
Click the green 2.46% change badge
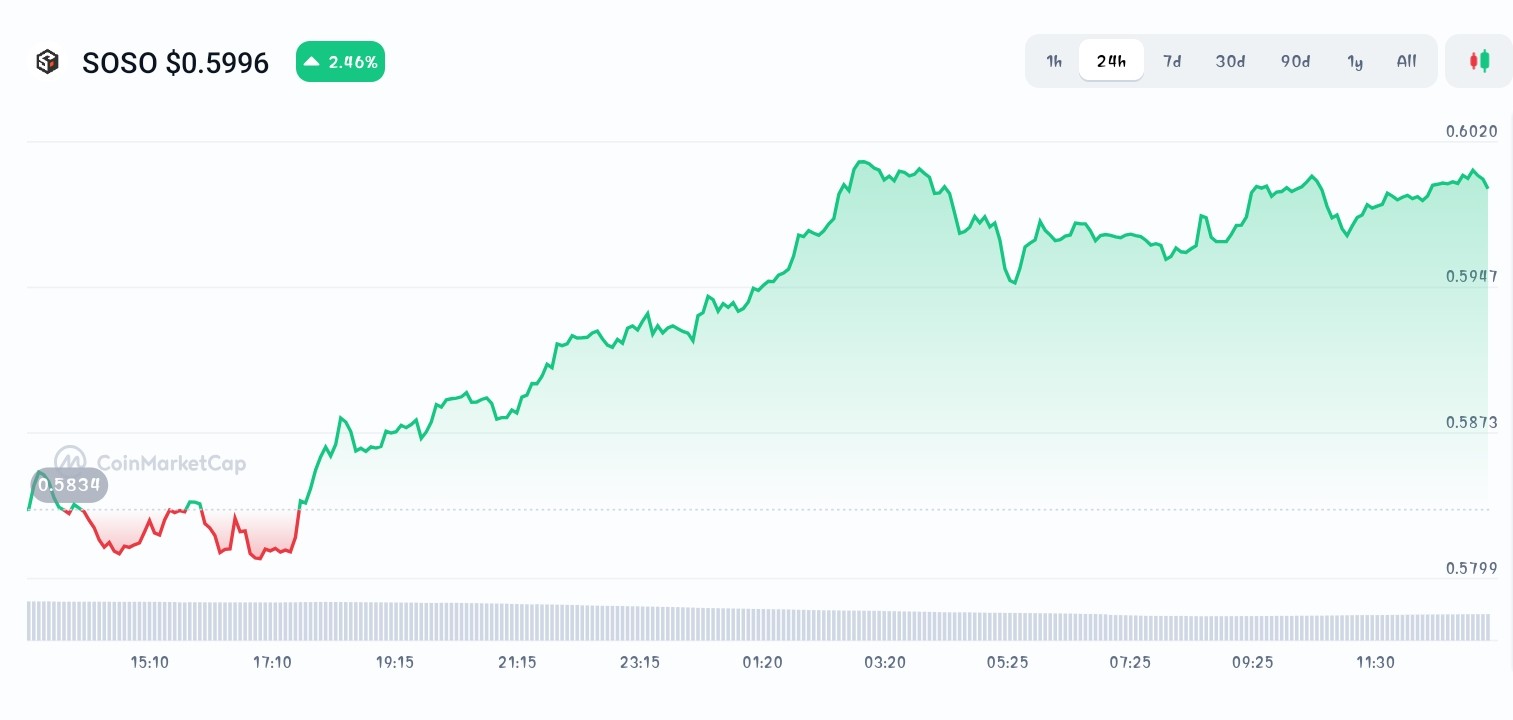click(340, 62)
